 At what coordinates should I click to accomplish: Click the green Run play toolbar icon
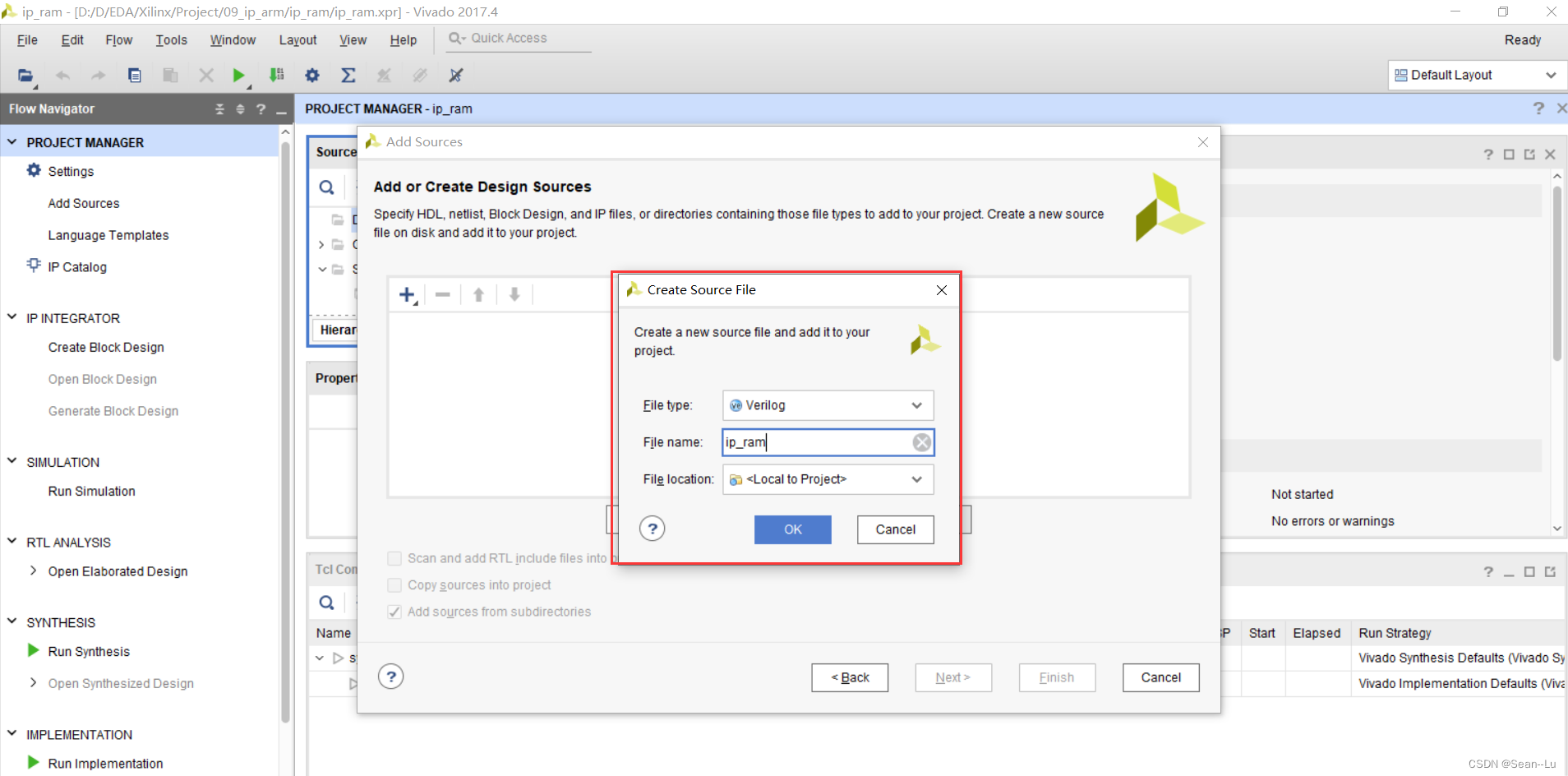coord(238,76)
